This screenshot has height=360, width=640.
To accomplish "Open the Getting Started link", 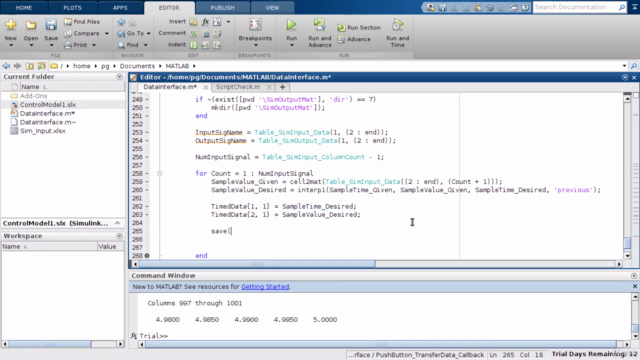I will coord(265,287).
